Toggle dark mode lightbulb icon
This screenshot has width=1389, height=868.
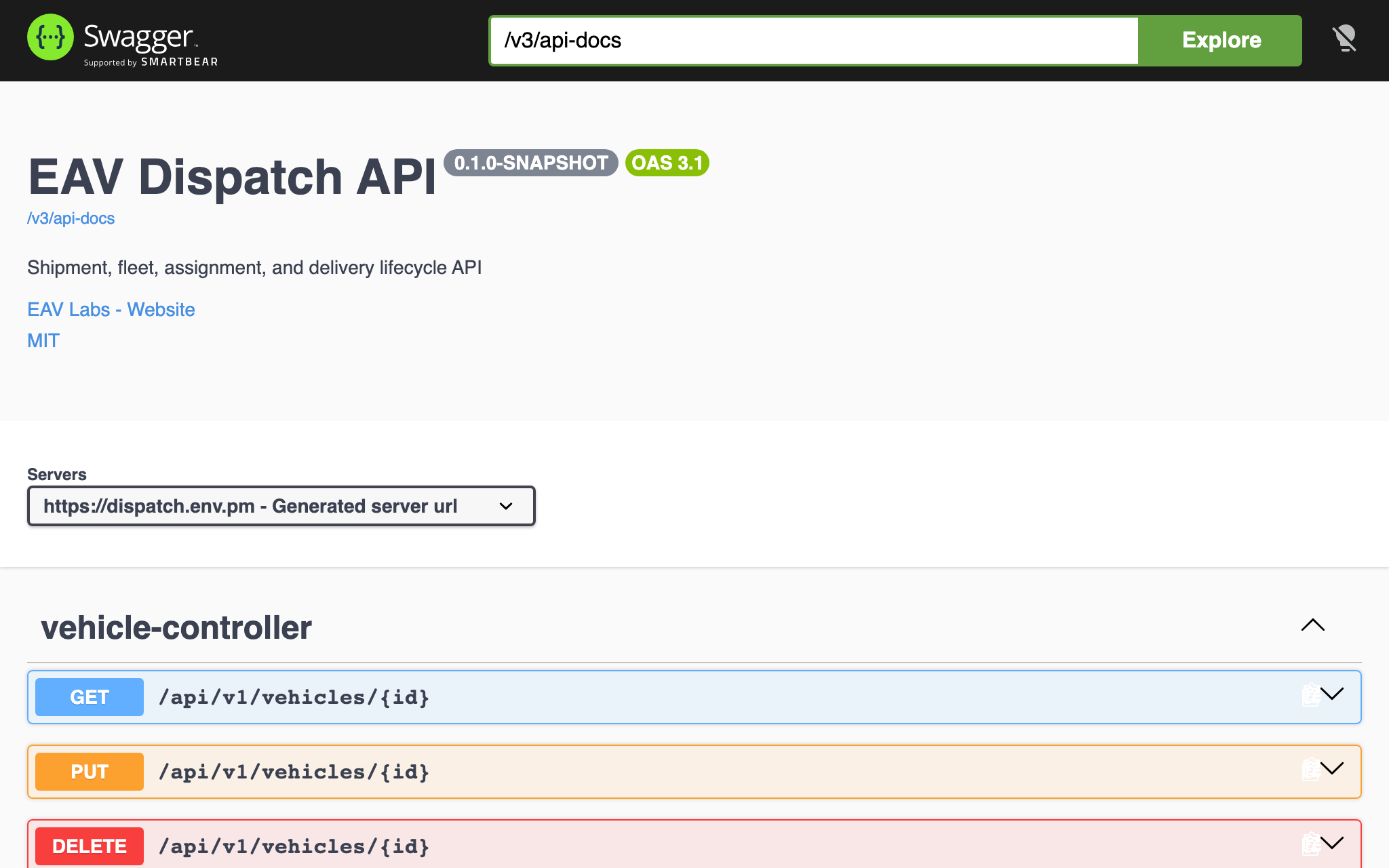(x=1344, y=39)
